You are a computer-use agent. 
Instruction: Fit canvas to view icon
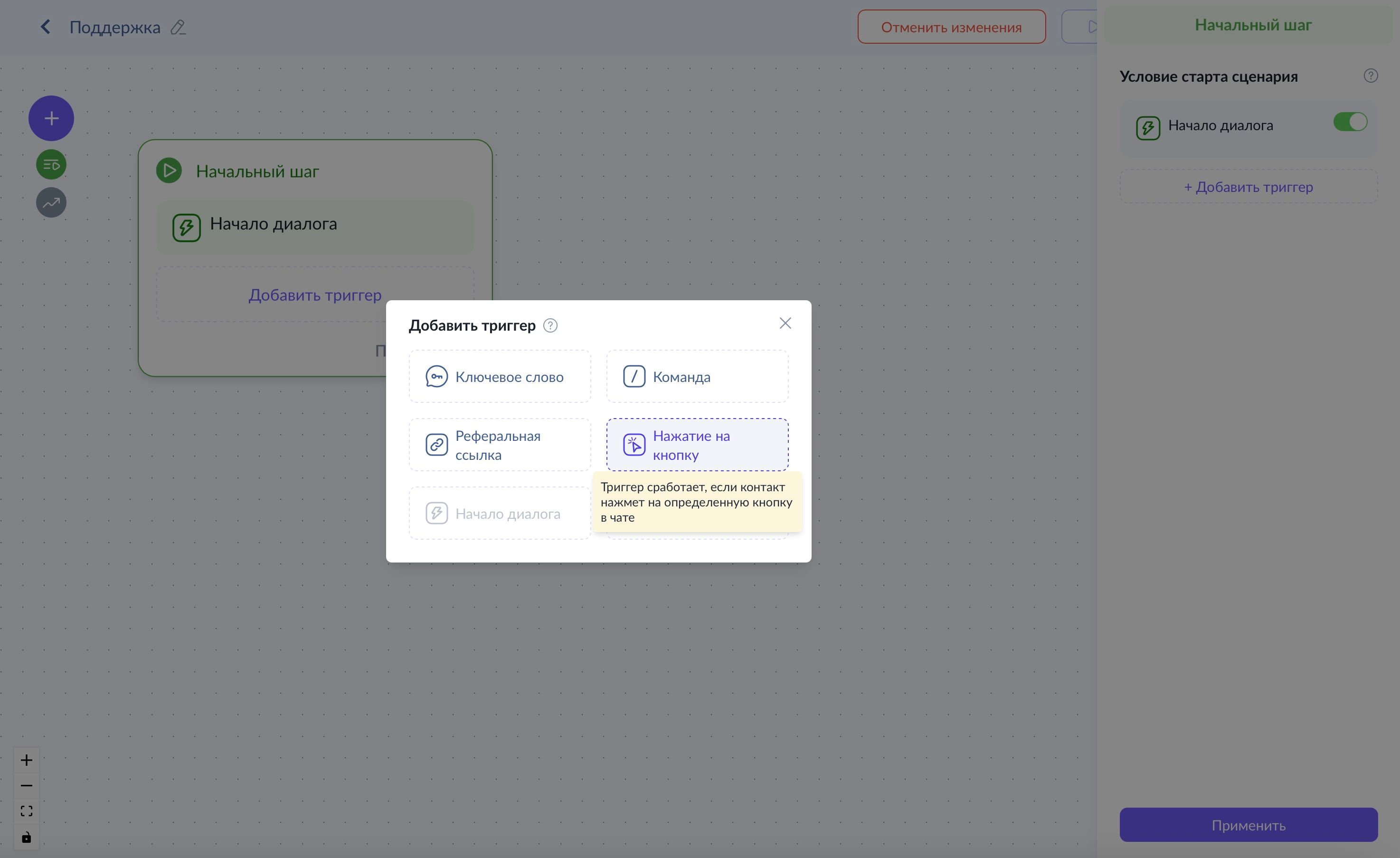tap(26, 811)
